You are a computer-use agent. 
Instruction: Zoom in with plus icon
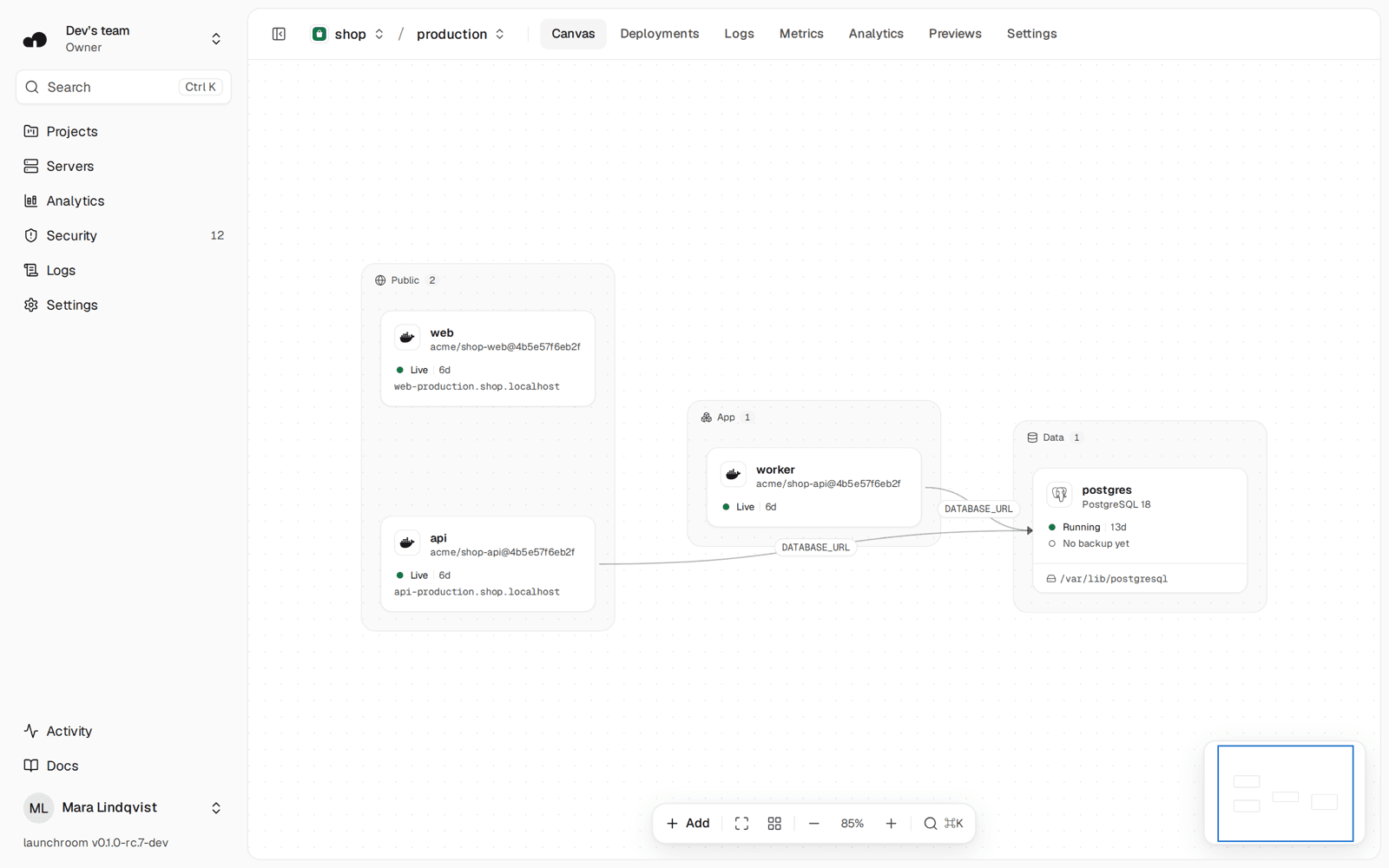click(x=891, y=823)
